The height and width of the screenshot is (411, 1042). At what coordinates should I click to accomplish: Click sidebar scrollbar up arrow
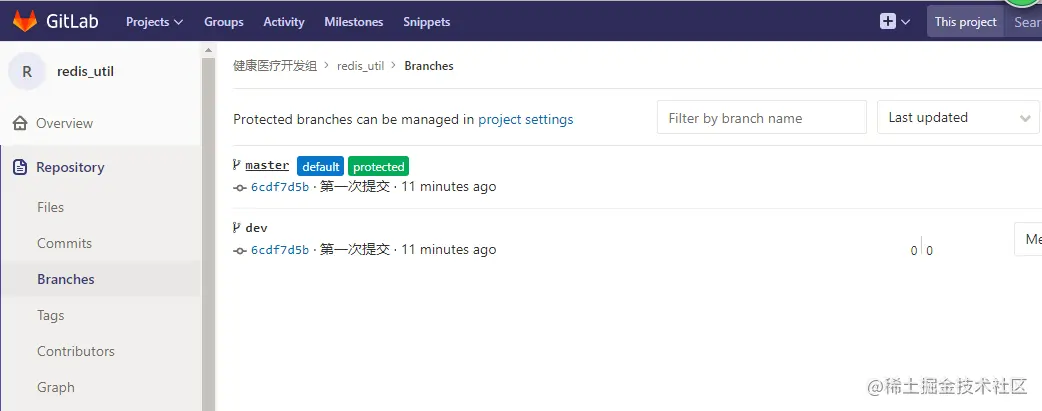pos(209,51)
